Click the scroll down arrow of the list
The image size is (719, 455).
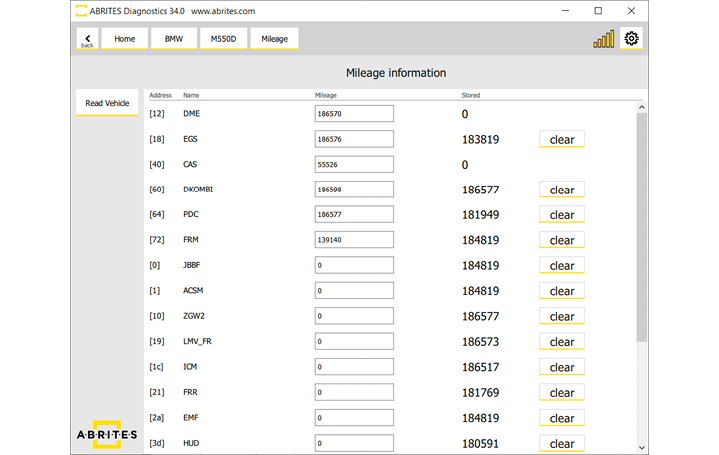pyautogui.click(x=641, y=448)
